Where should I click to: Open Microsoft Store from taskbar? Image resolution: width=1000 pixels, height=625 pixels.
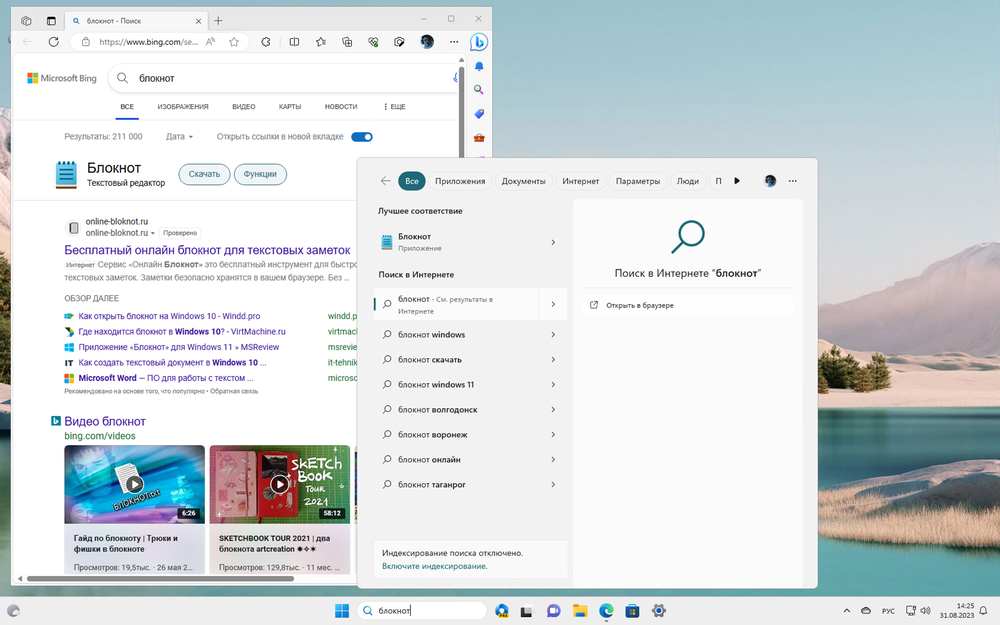pos(632,611)
